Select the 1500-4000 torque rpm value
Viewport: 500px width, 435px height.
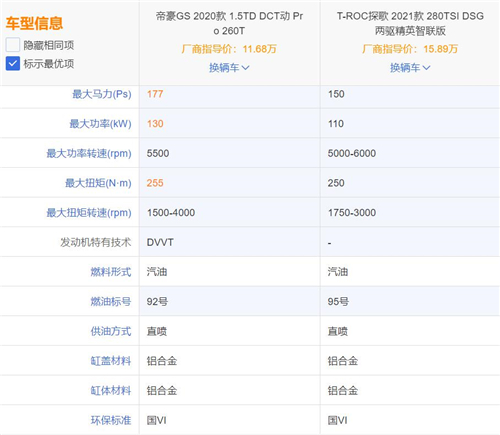click(x=171, y=213)
